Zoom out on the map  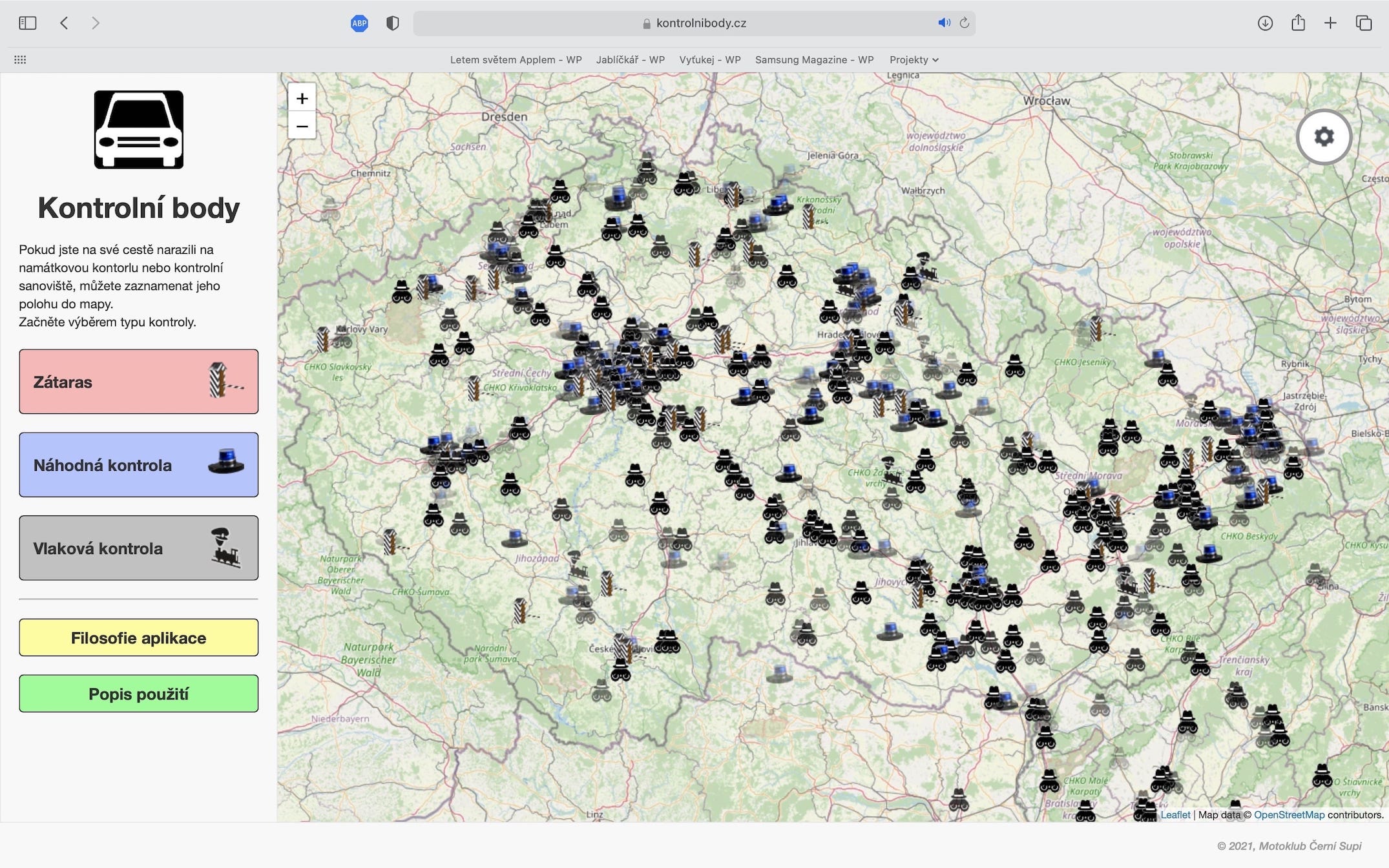(302, 127)
